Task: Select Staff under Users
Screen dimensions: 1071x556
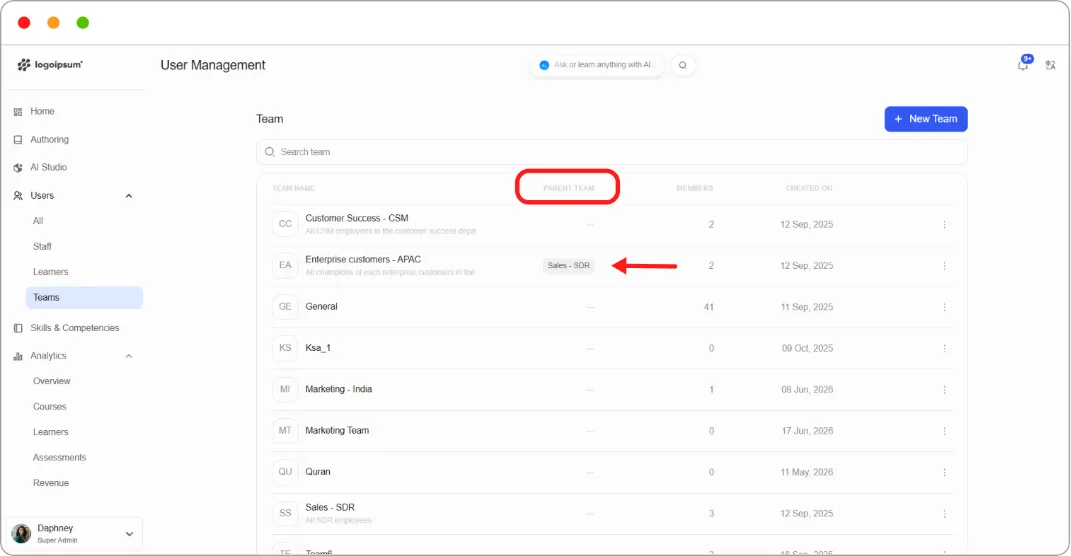Action: (42, 247)
